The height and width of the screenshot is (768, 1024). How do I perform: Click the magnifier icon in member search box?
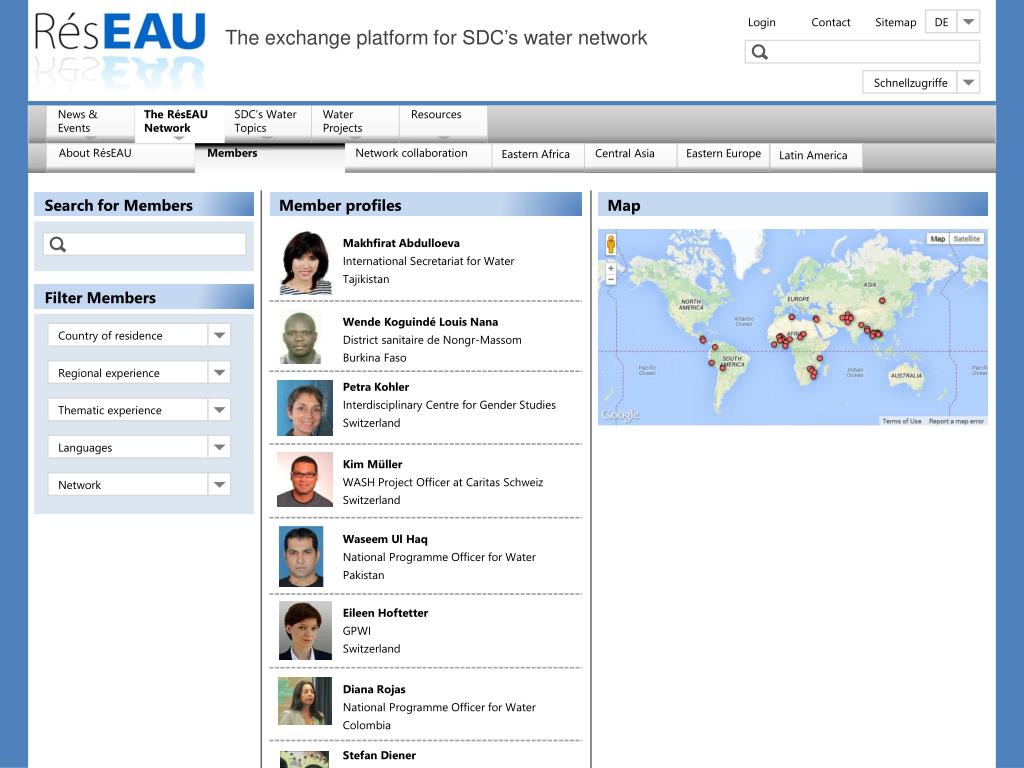tap(58, 244)
